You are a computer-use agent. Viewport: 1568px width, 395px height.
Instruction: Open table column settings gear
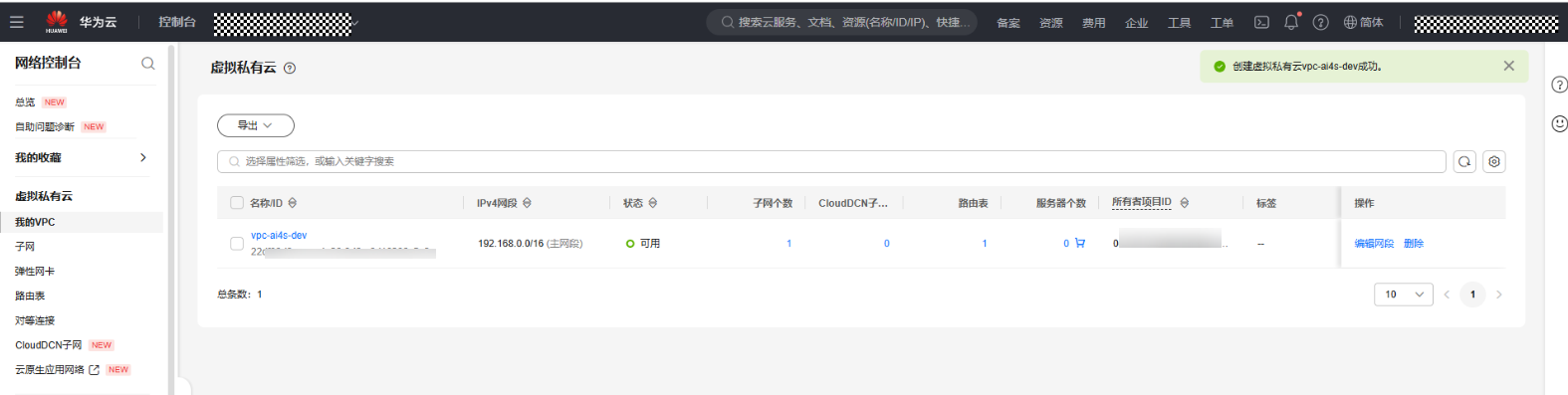click(x=1494, y=161)
